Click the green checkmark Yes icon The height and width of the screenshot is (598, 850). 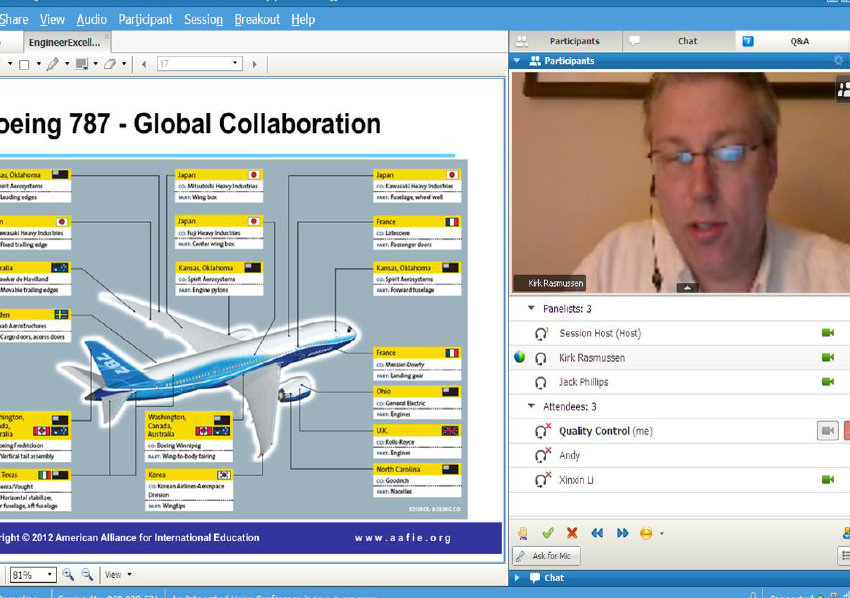coord(547,533)
